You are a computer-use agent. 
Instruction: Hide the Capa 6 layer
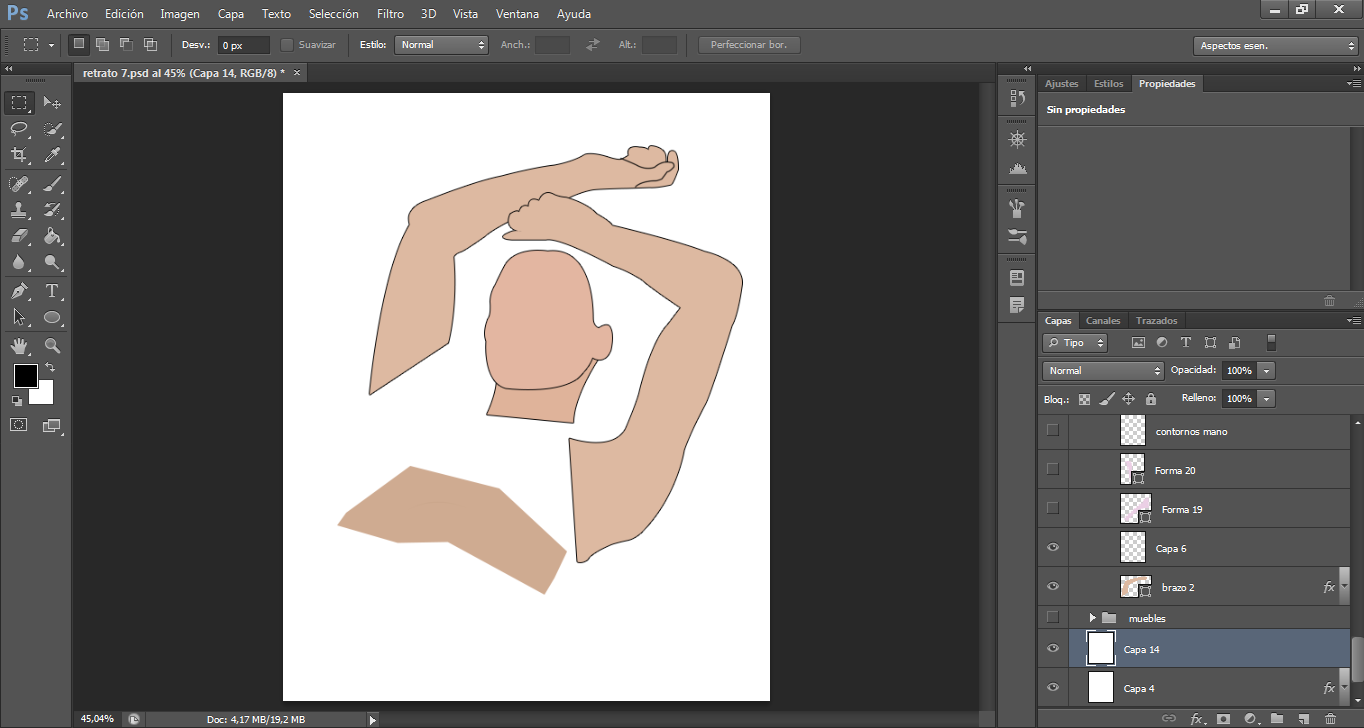pyautogui.click(x=1052, y=548)
